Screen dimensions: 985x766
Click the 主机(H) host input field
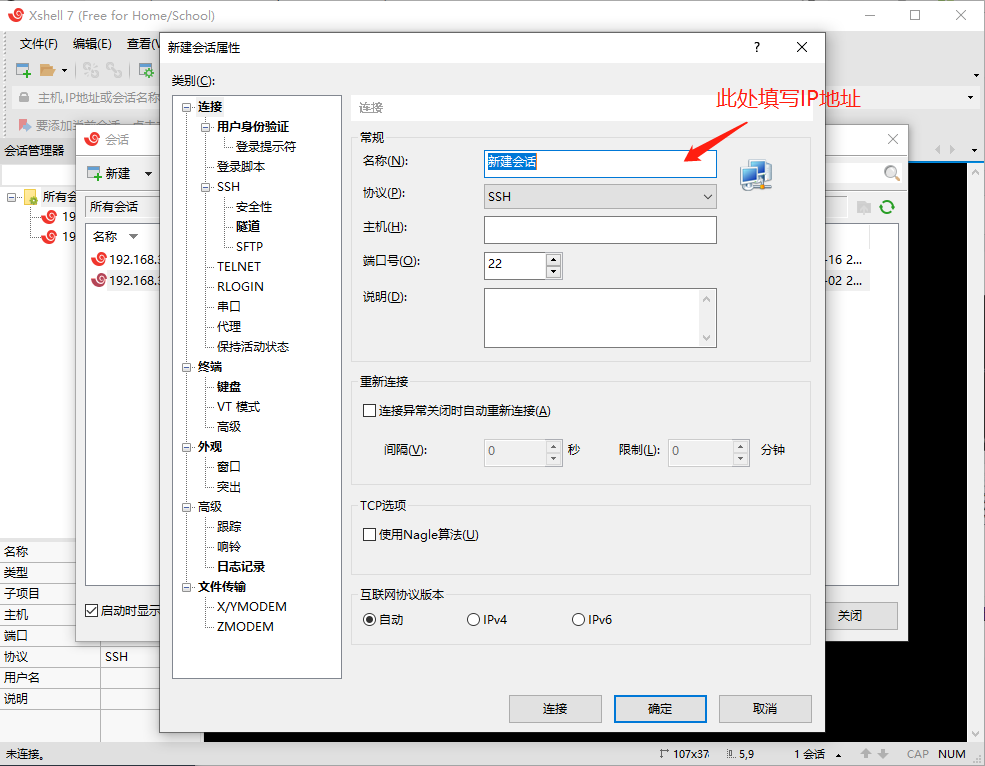coord(600,230)
